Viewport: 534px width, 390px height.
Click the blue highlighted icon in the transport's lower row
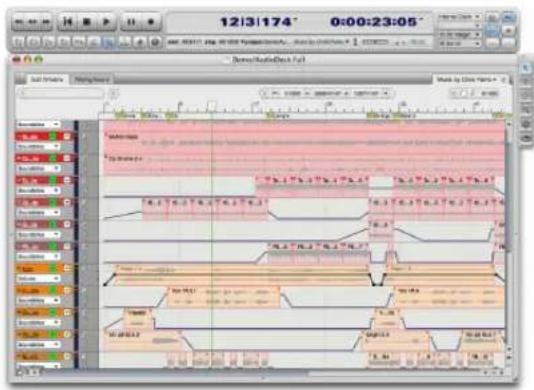[x=109, y=42]
